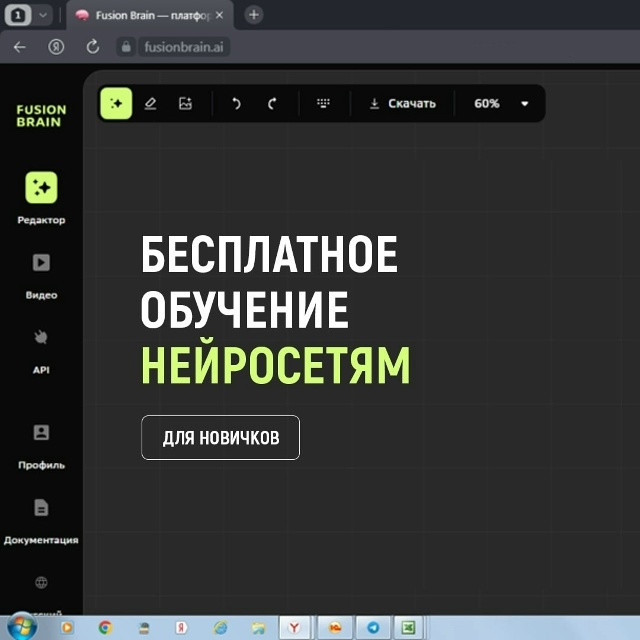Click the fusionbrain.ai address field

(x=184, y=47)
